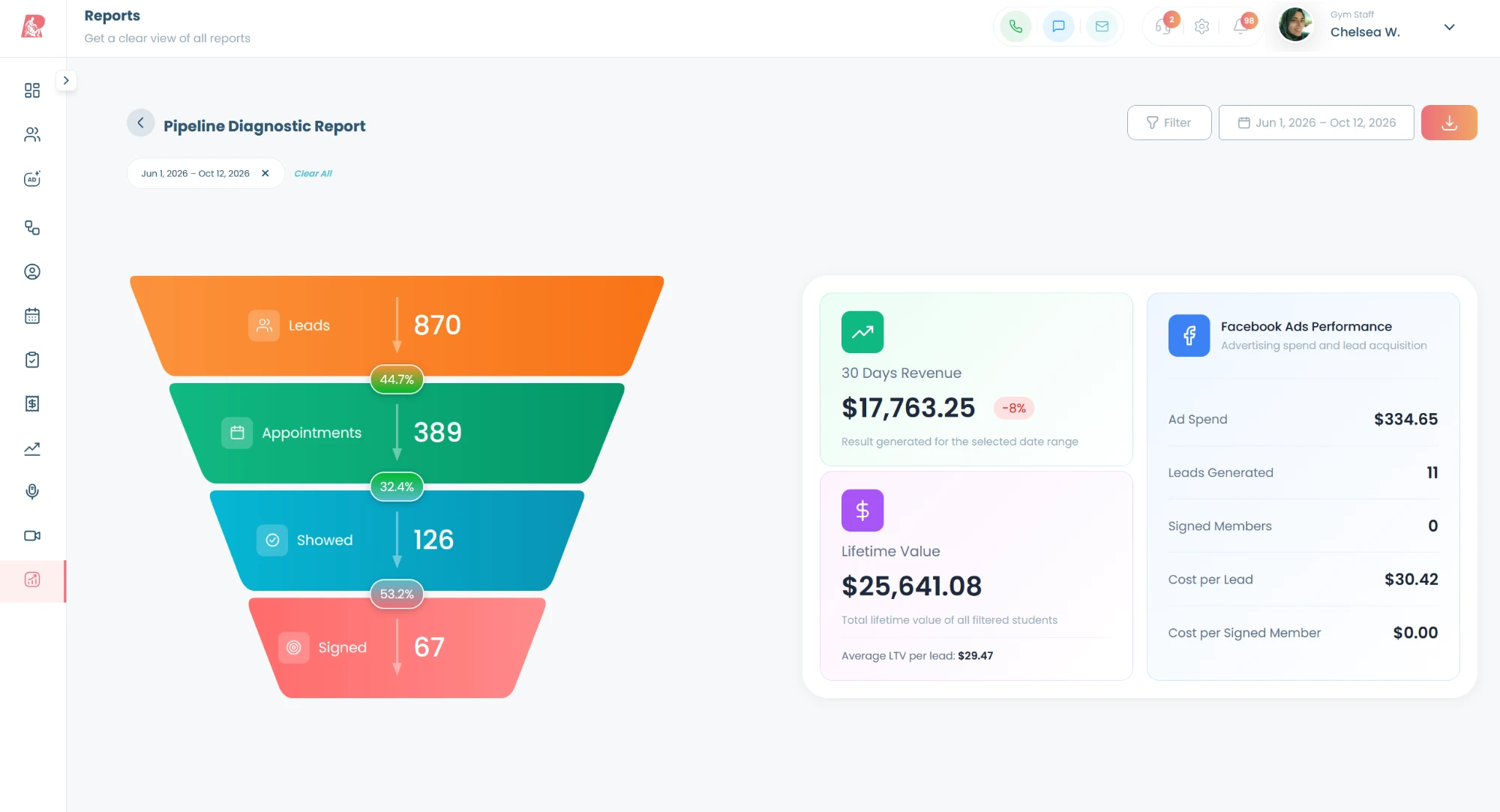Image resolution: width=1500 pixels, height=812 pixels.
Task: Click the Showed funnel stage
Action: [x=396, y=540]
